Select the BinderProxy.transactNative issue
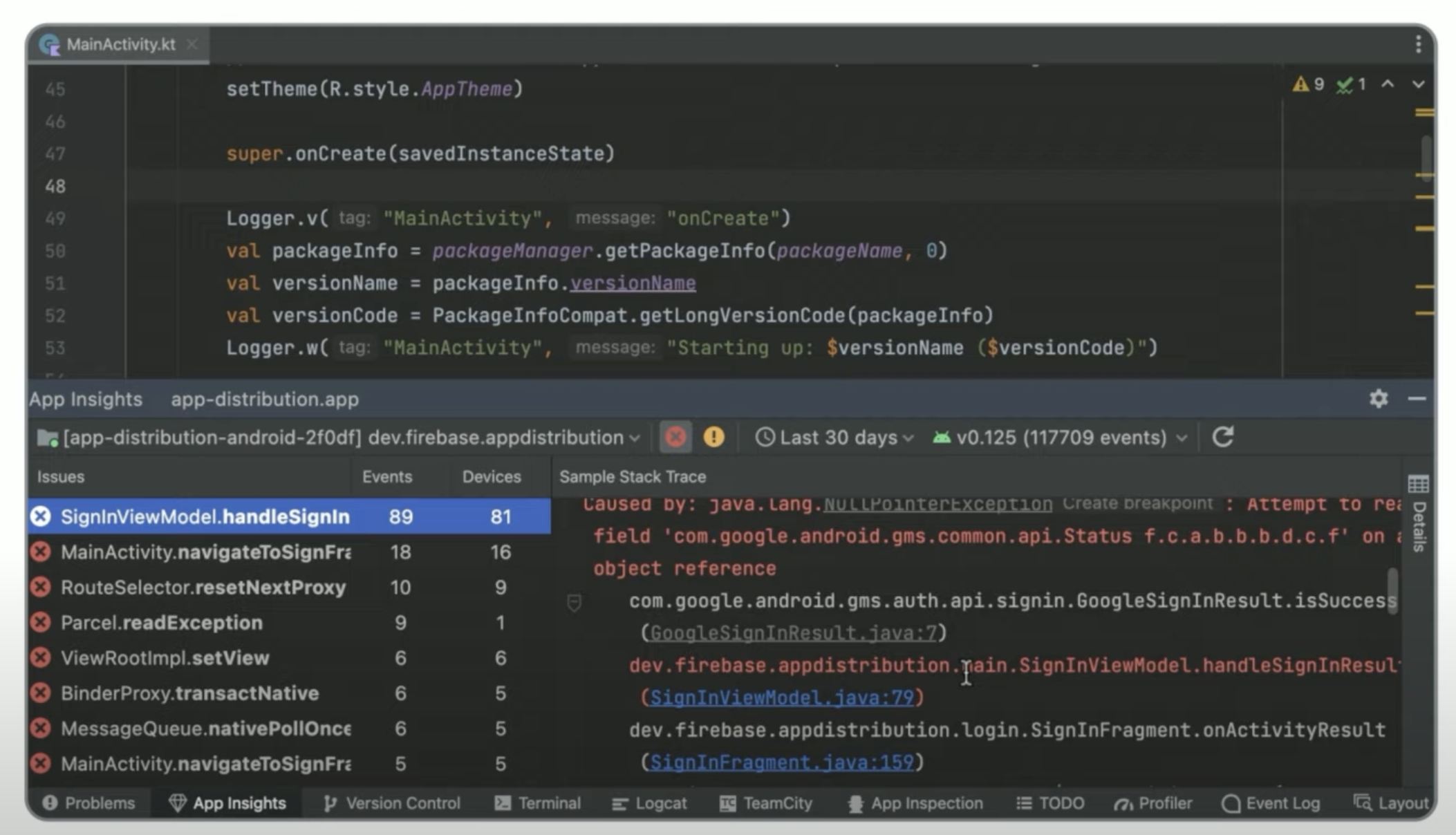Viewport: 1456px width, 835px height. pos(289,693)
